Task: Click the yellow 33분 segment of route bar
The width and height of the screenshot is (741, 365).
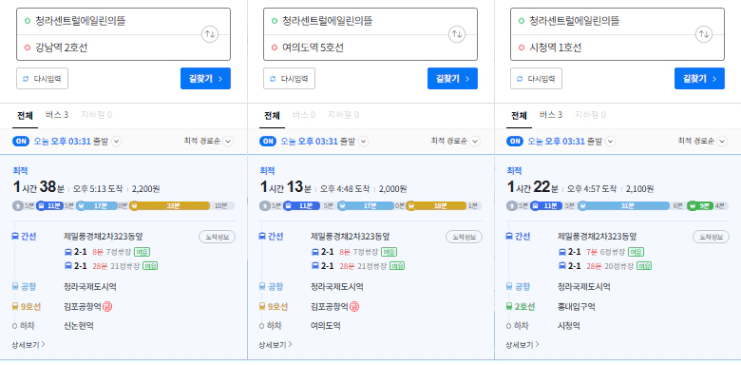Action: pyautogui.click(x=170, y=206)
